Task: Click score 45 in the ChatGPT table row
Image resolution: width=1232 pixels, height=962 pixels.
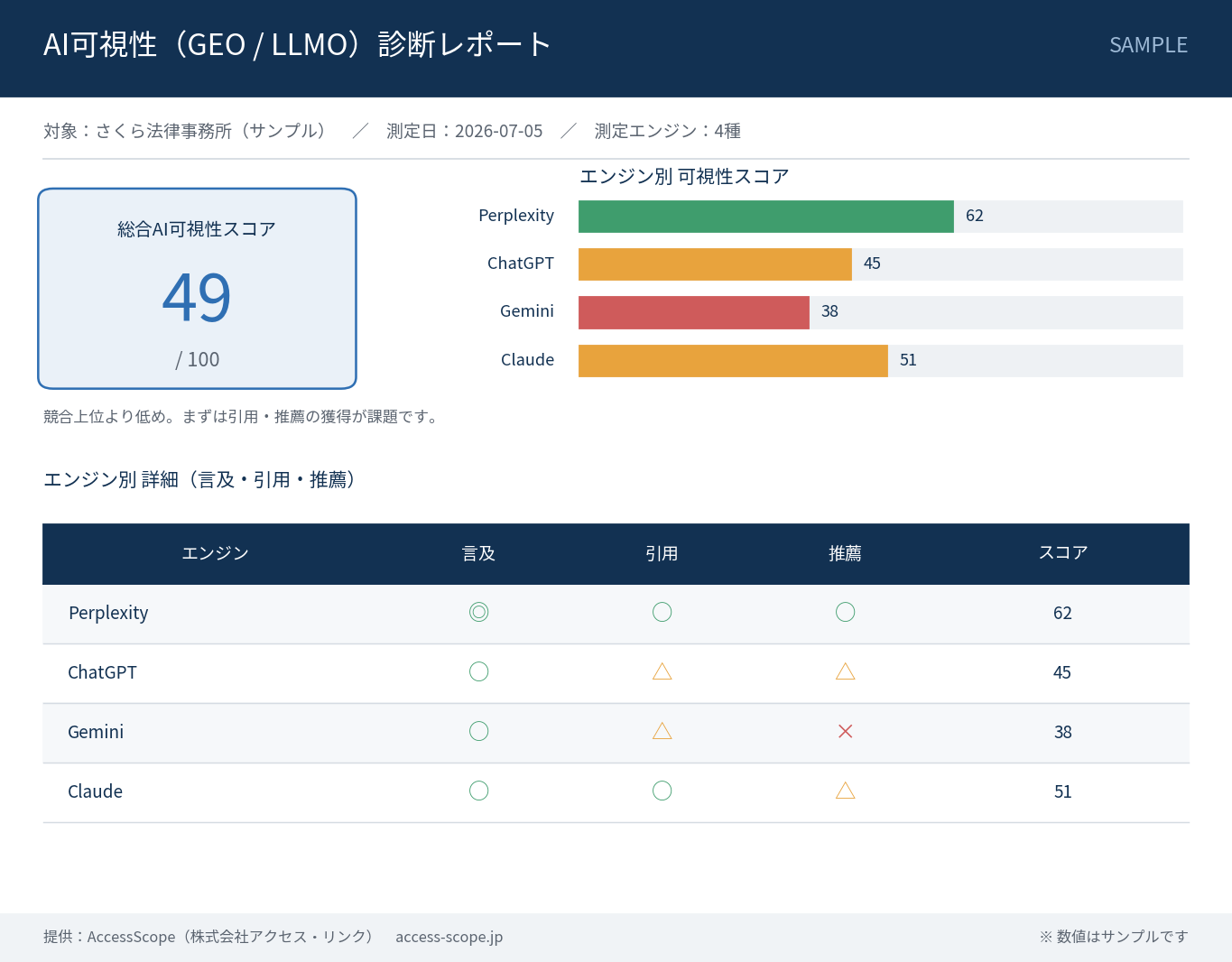Action: [x=1062, y=672]
